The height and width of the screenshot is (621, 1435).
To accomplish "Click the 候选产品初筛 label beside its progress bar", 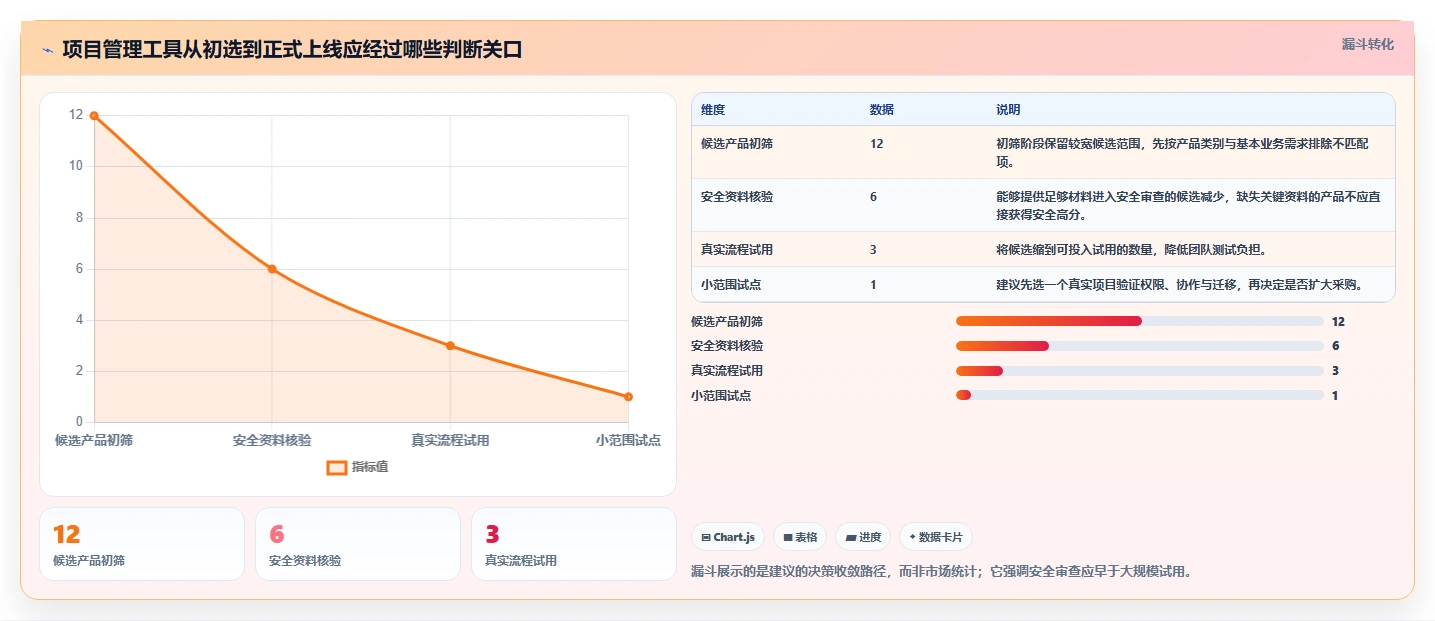I will coord(727,321).
